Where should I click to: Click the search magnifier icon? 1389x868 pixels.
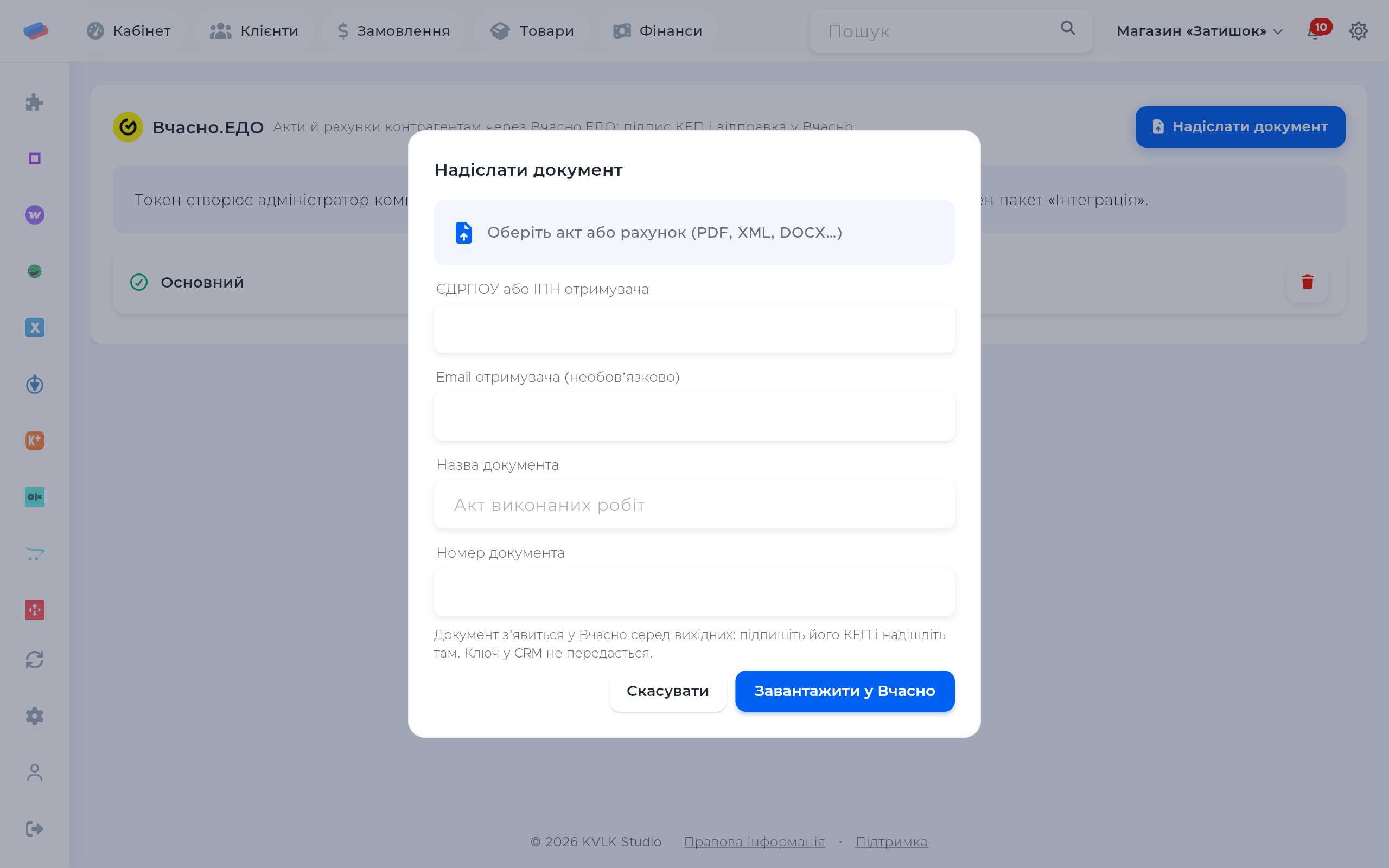tap(1068, 28)
